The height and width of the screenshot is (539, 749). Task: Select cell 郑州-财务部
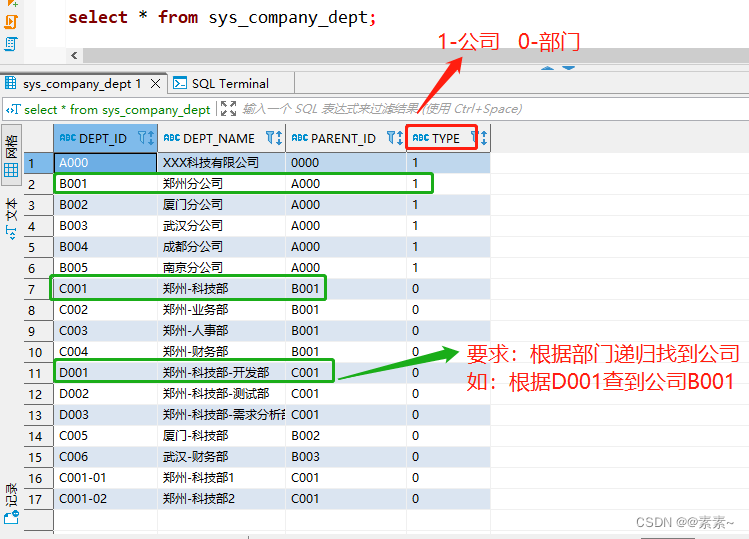222,352
